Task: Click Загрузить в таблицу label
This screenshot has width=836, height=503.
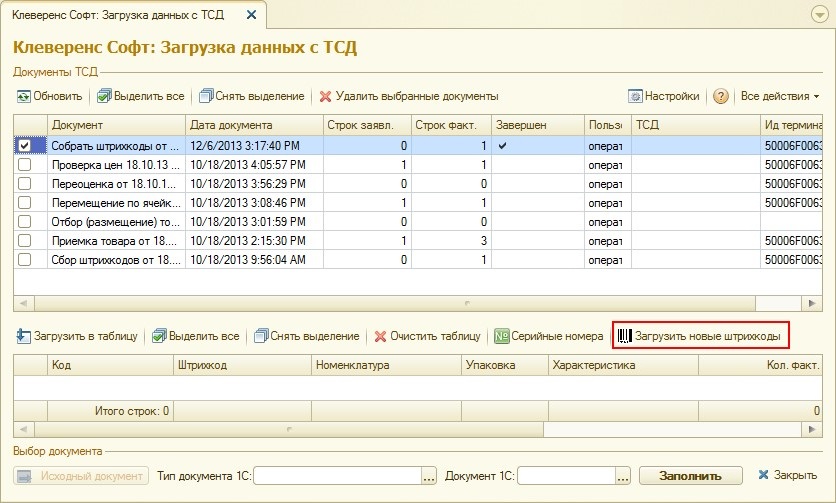Action: 86,337
